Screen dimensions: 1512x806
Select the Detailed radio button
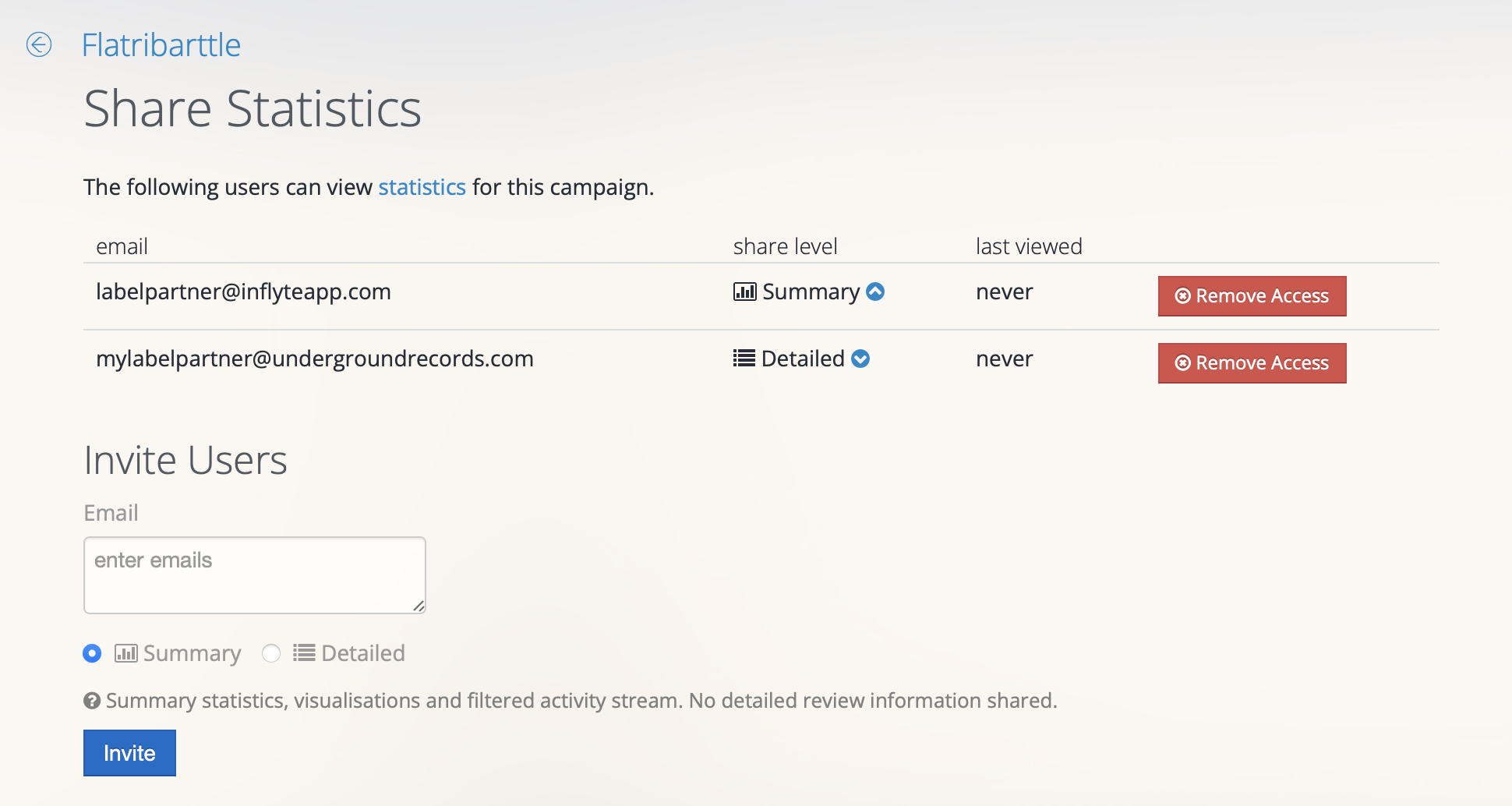[x=271, y=653]
